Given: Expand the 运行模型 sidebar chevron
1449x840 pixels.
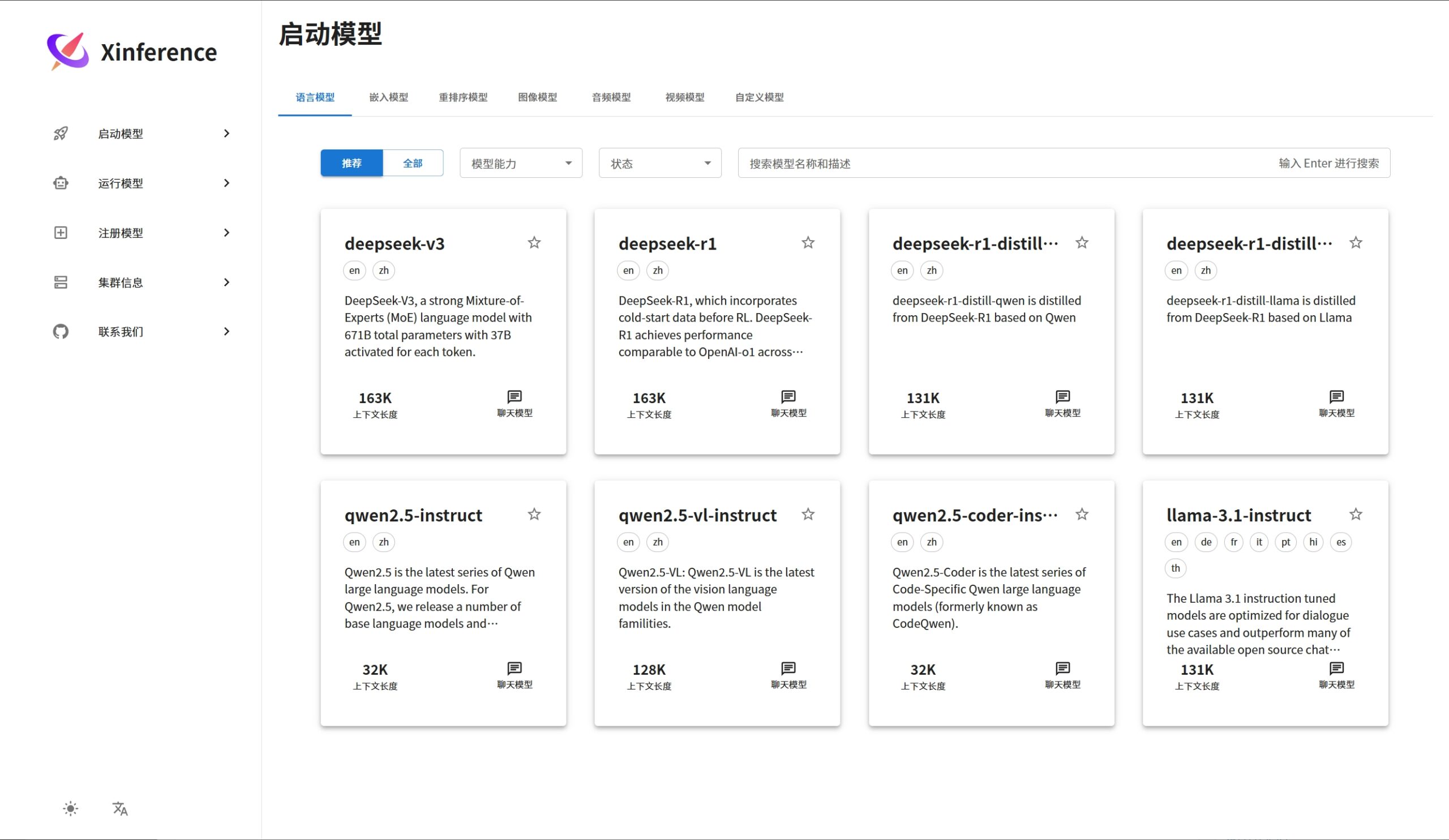Looking at the screenshot, I should tap(226, 183).
